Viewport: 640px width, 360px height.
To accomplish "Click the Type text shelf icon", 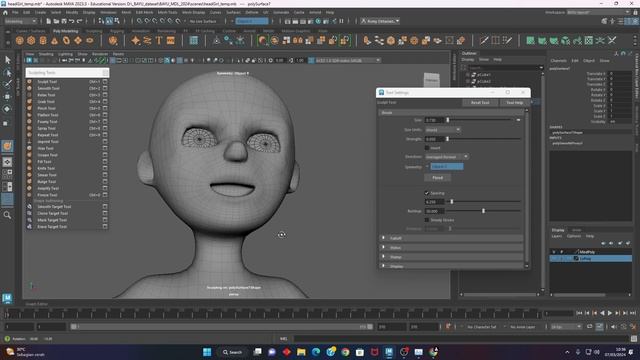I will (159, 40).
